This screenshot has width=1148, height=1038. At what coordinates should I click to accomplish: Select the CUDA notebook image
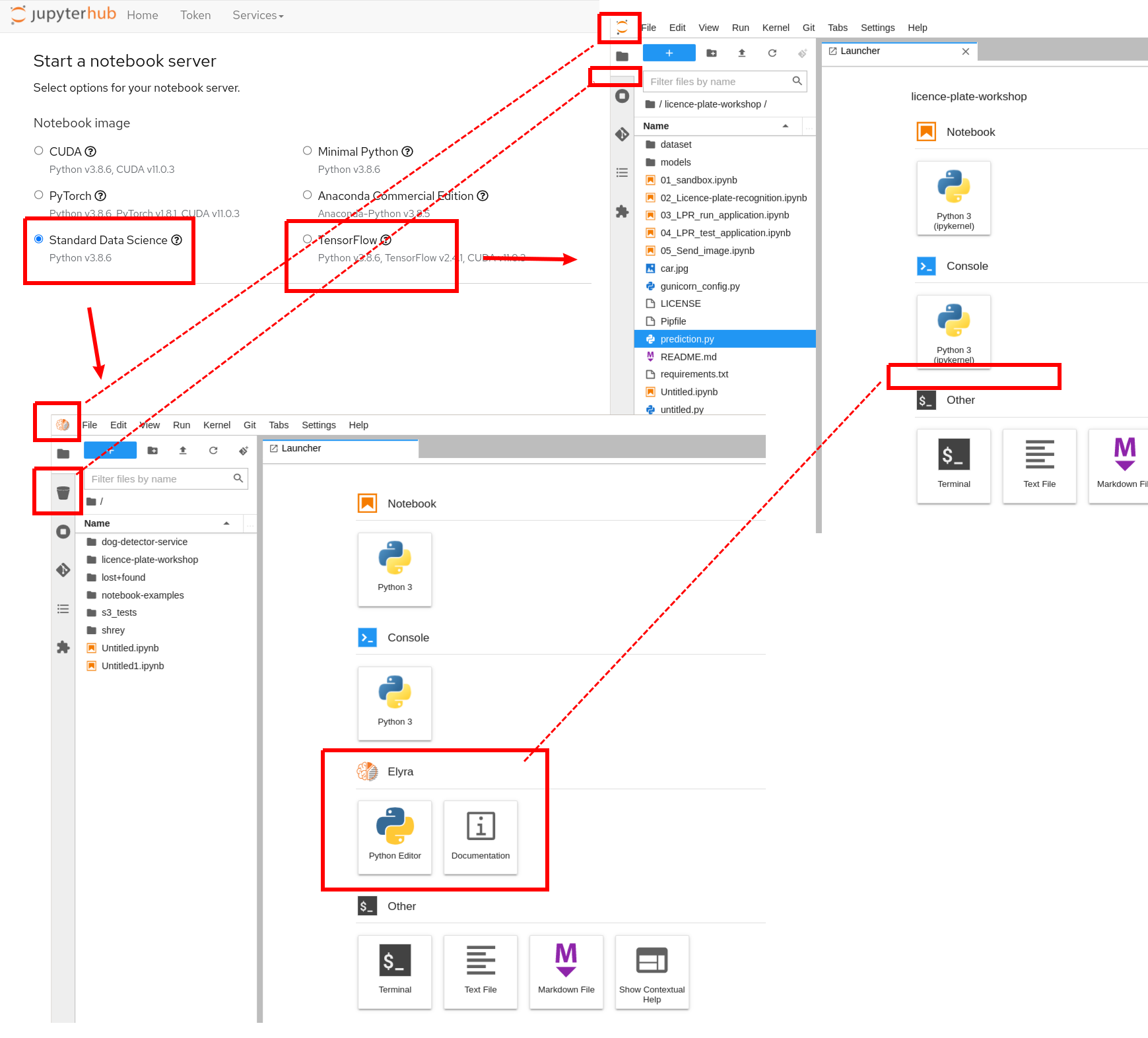click(39, 151)
